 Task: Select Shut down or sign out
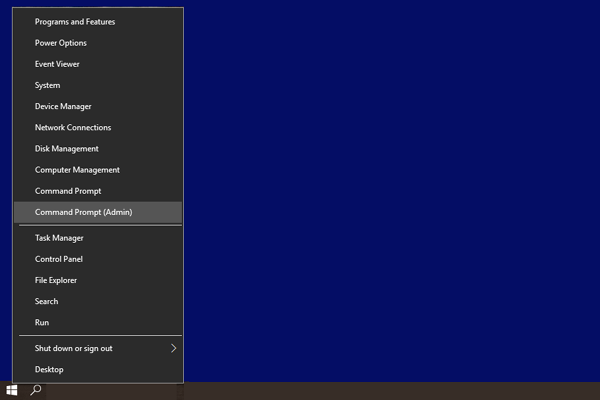[x=98, y=348]
